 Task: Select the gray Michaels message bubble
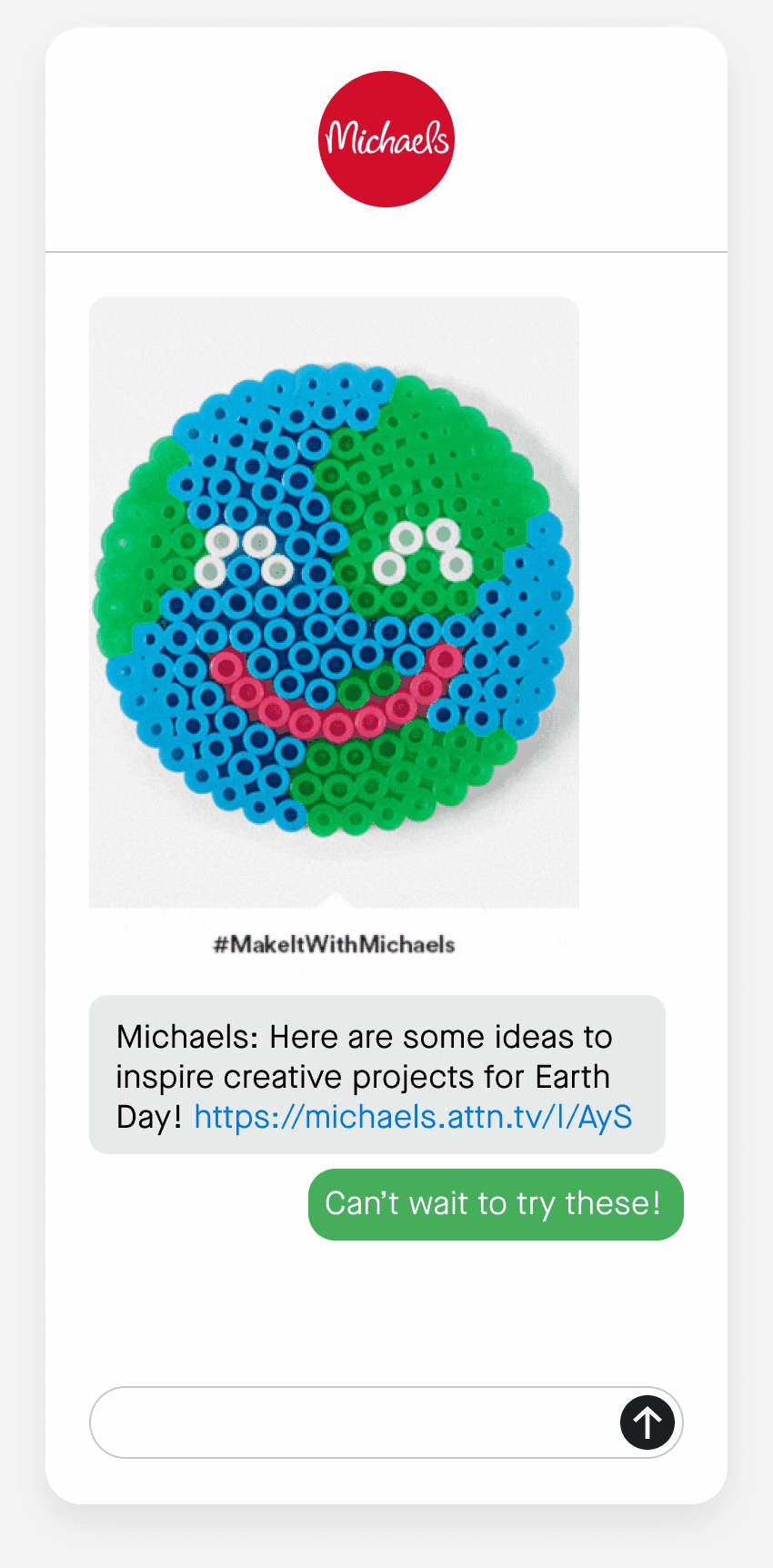pyautogui.click(x=377, y=1075)
